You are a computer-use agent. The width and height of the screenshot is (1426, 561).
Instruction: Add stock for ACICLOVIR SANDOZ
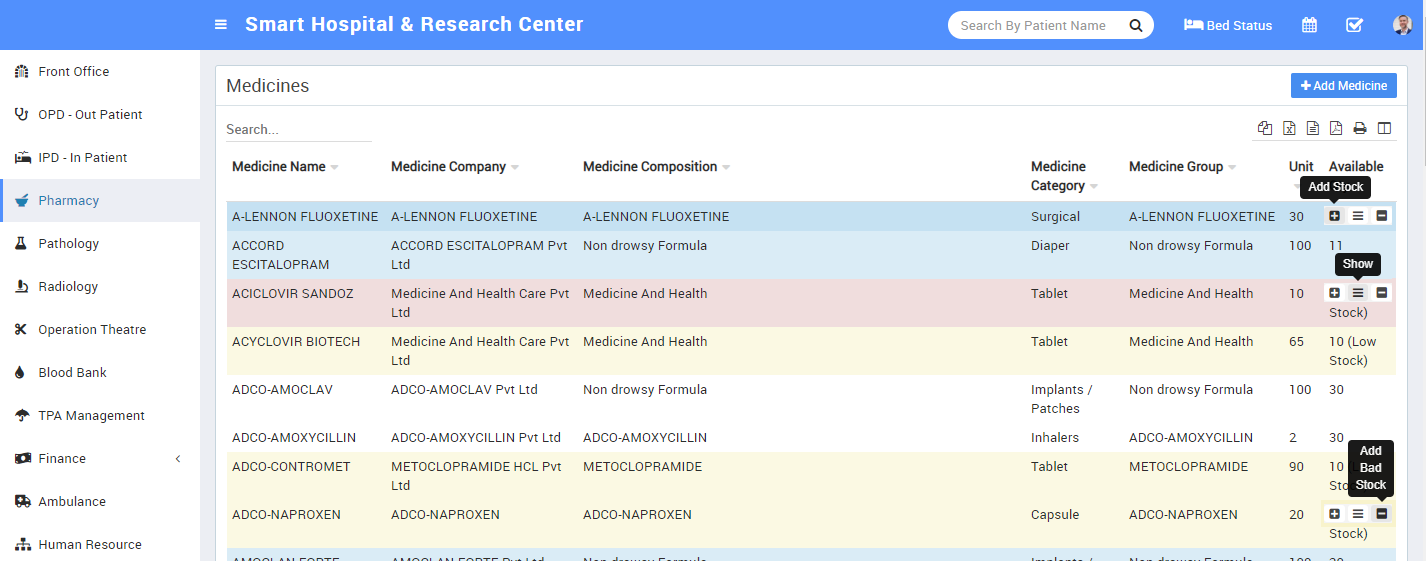click(1334, 293)
